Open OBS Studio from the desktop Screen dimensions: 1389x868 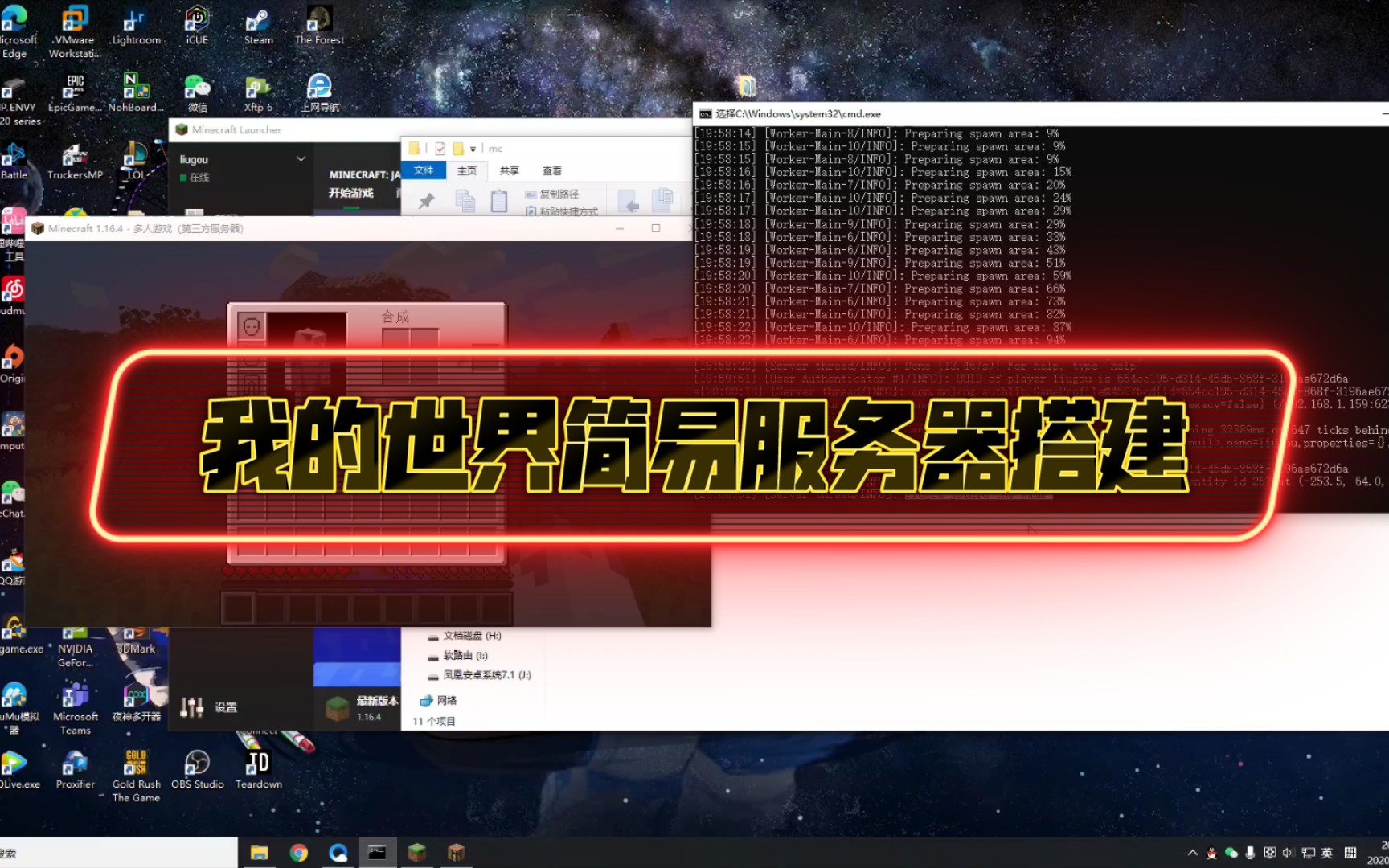pos(197,770)
